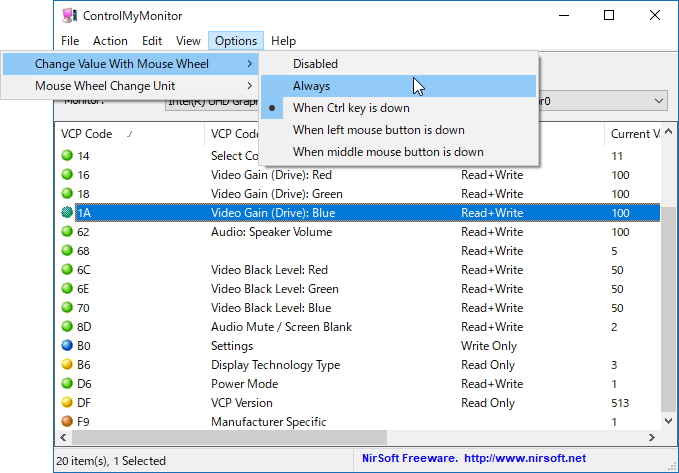Click the green icon next to code 6C
679x473 pixels.
[67, 269]
